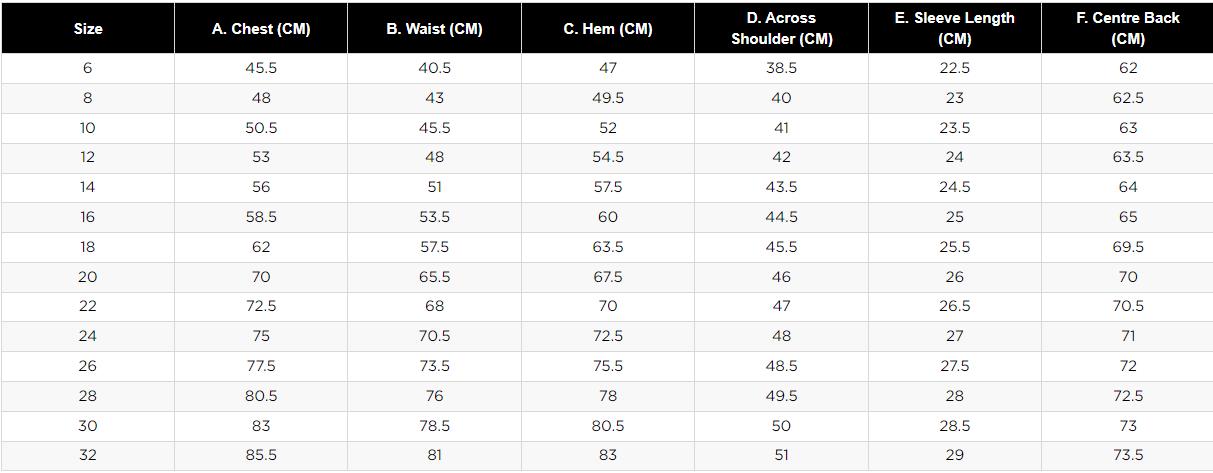Click the D. Across Shoulder (CM) header
1213x473 pixels.
pyautogui.click(x=781, y=29)
